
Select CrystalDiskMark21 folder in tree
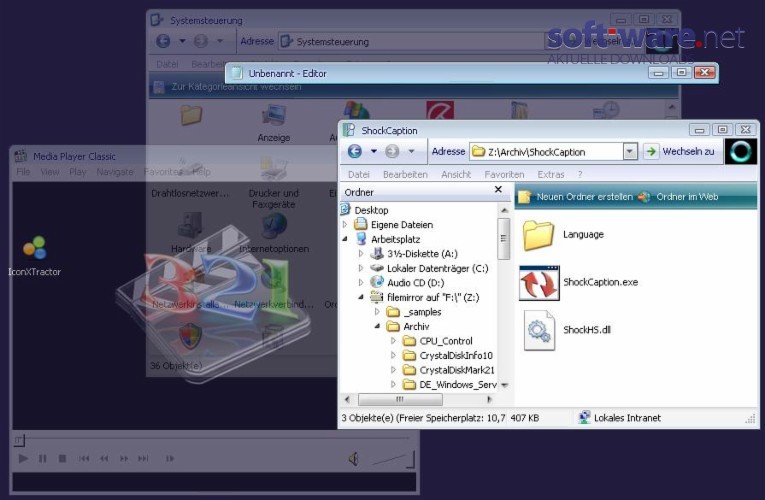457,370
